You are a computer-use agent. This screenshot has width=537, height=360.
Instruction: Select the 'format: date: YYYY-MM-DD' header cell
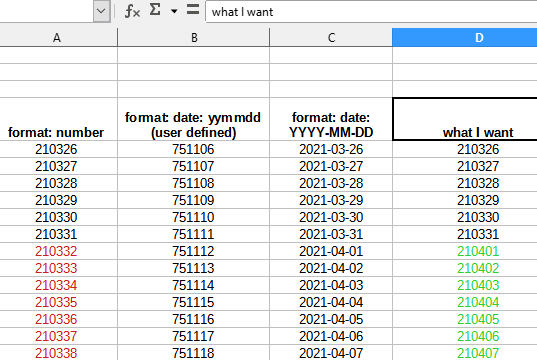tap(331, 119)
